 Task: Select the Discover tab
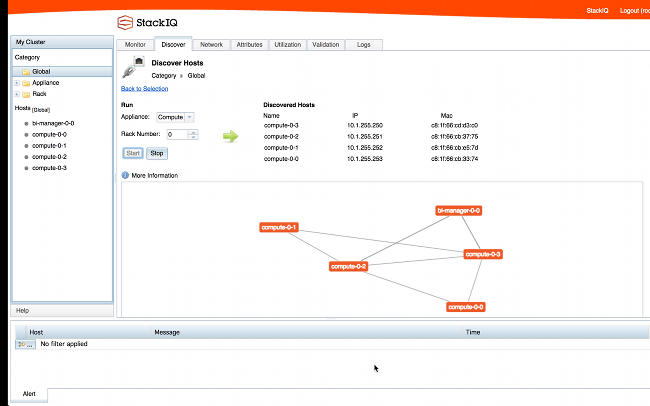(173, 44)
